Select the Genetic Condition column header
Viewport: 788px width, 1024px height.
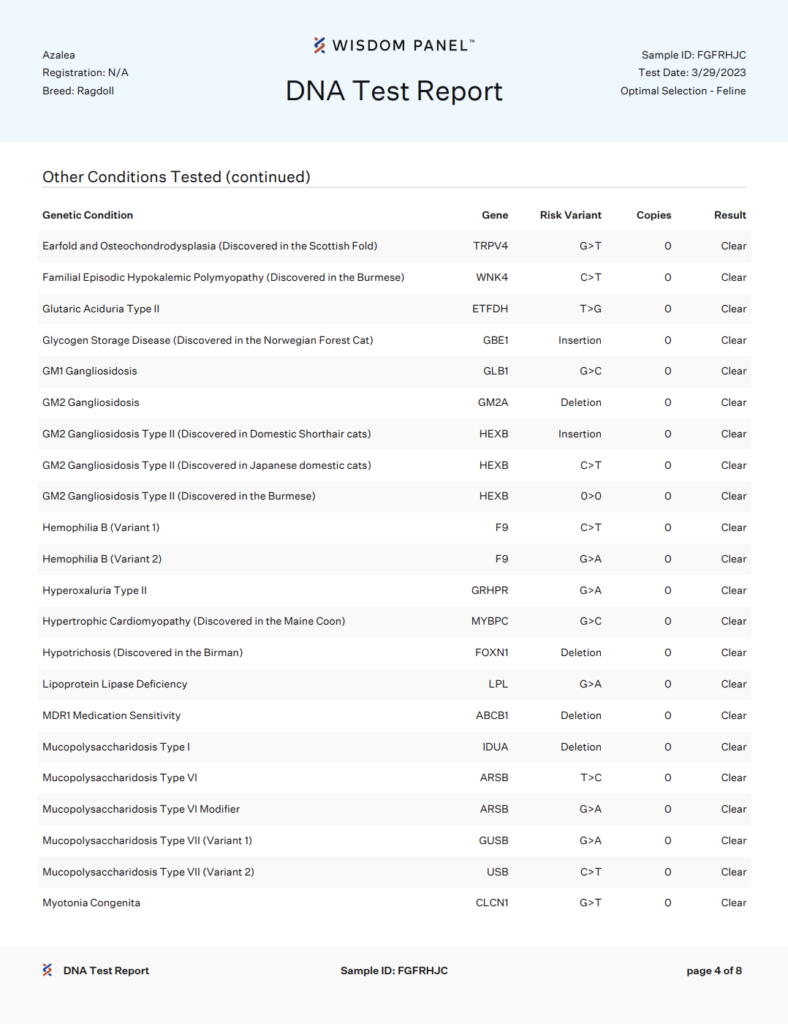87,215
